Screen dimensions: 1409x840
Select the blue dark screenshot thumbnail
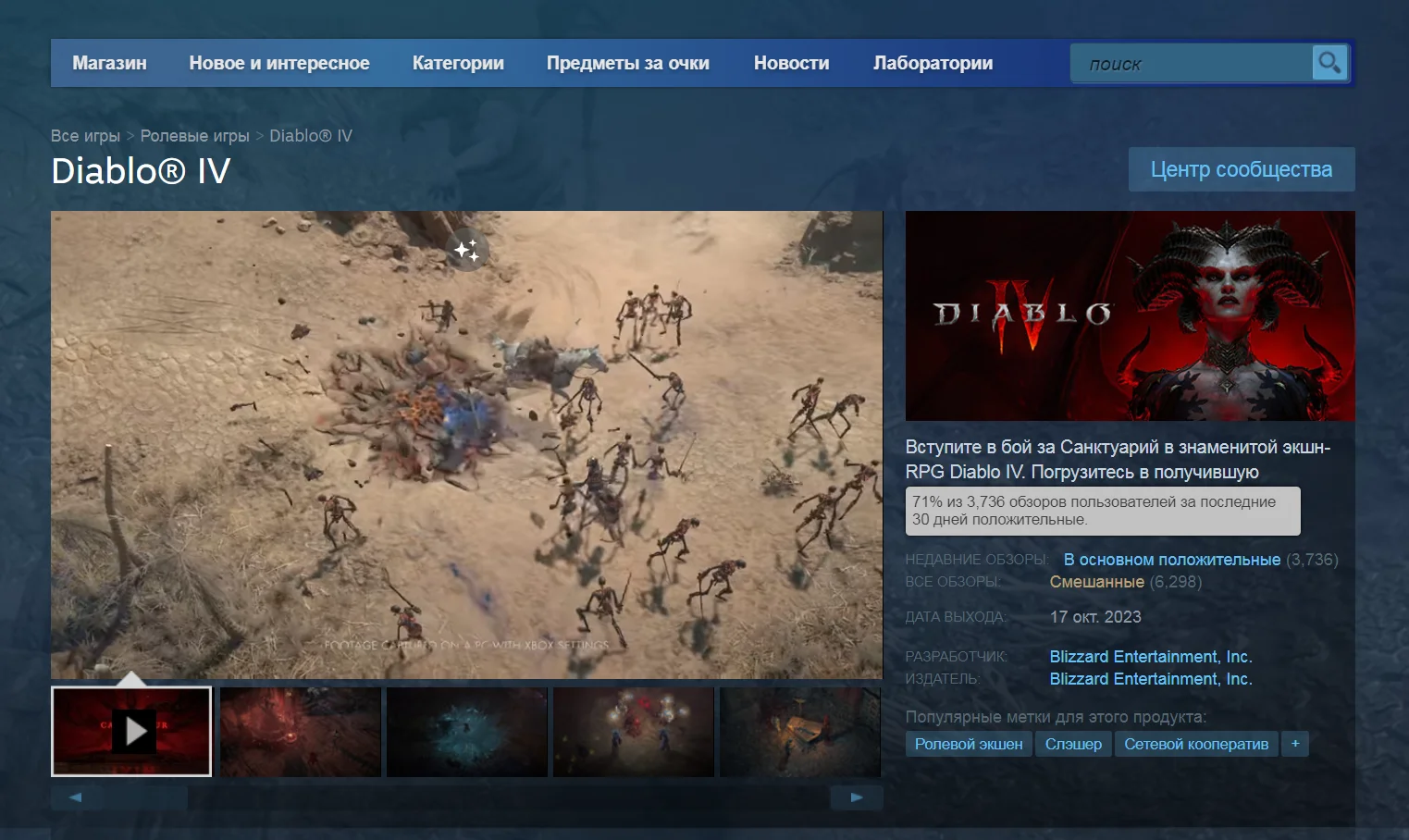point(466,731)
